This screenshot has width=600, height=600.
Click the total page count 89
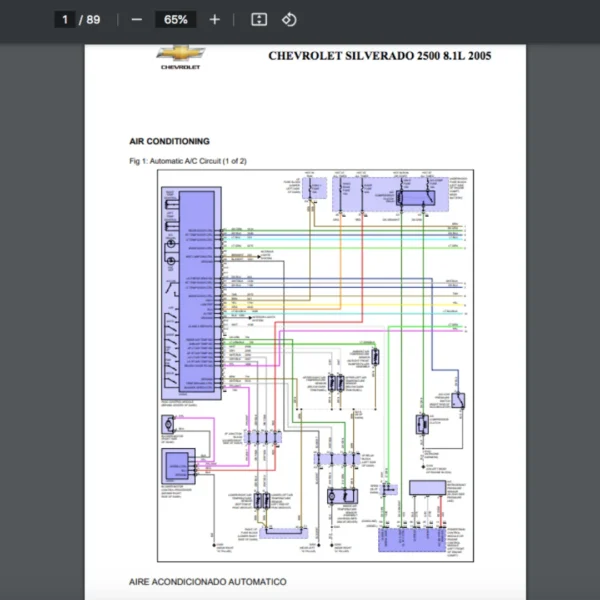click(94, 19)
